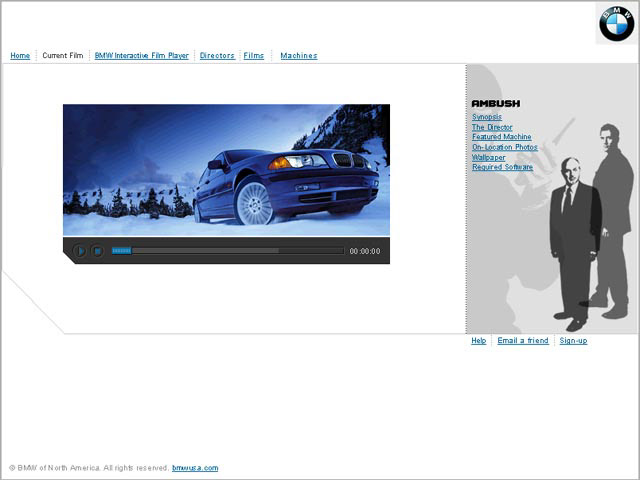Viewport: 640px width, 480px height.
Task: View the Featured Machine page
Action: (502, 137)
